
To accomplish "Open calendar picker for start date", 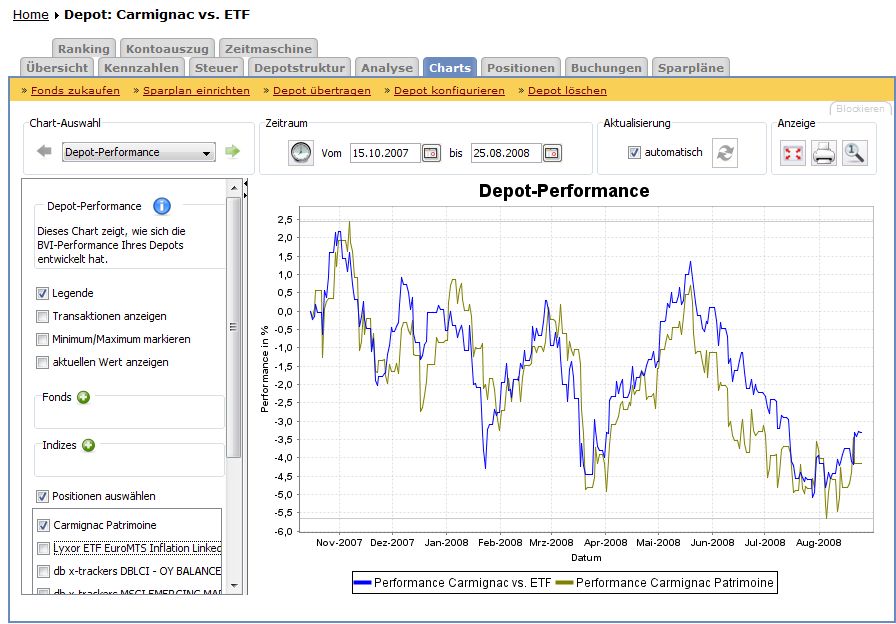I will (431, 153).
